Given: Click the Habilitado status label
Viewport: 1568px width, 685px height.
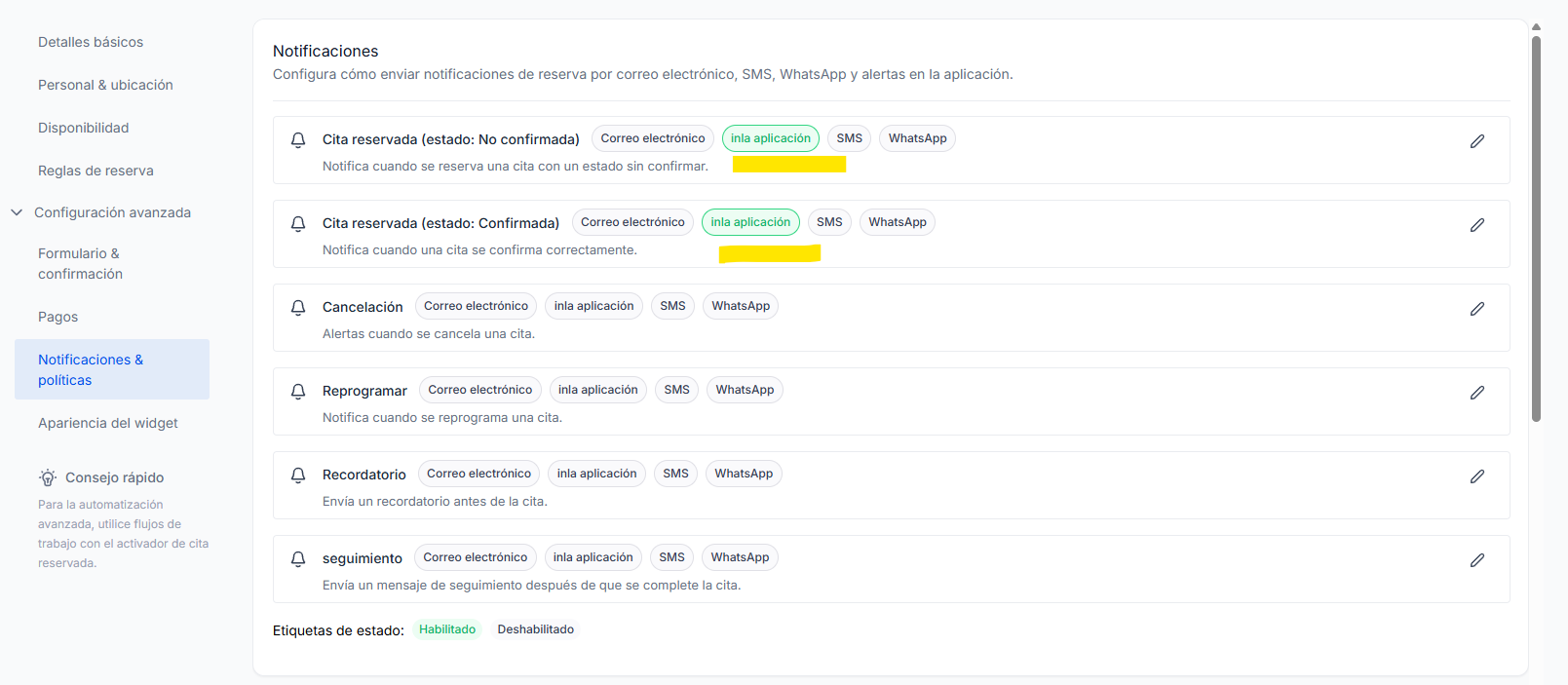Looking at the screenshot, I should pos(447,629).
